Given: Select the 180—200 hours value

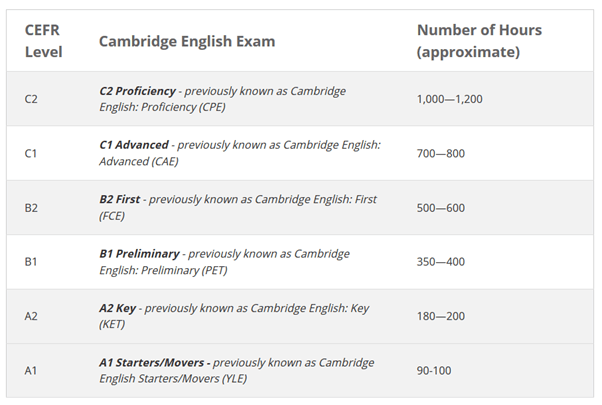Looking at the screenshot, I should [441, 316].
